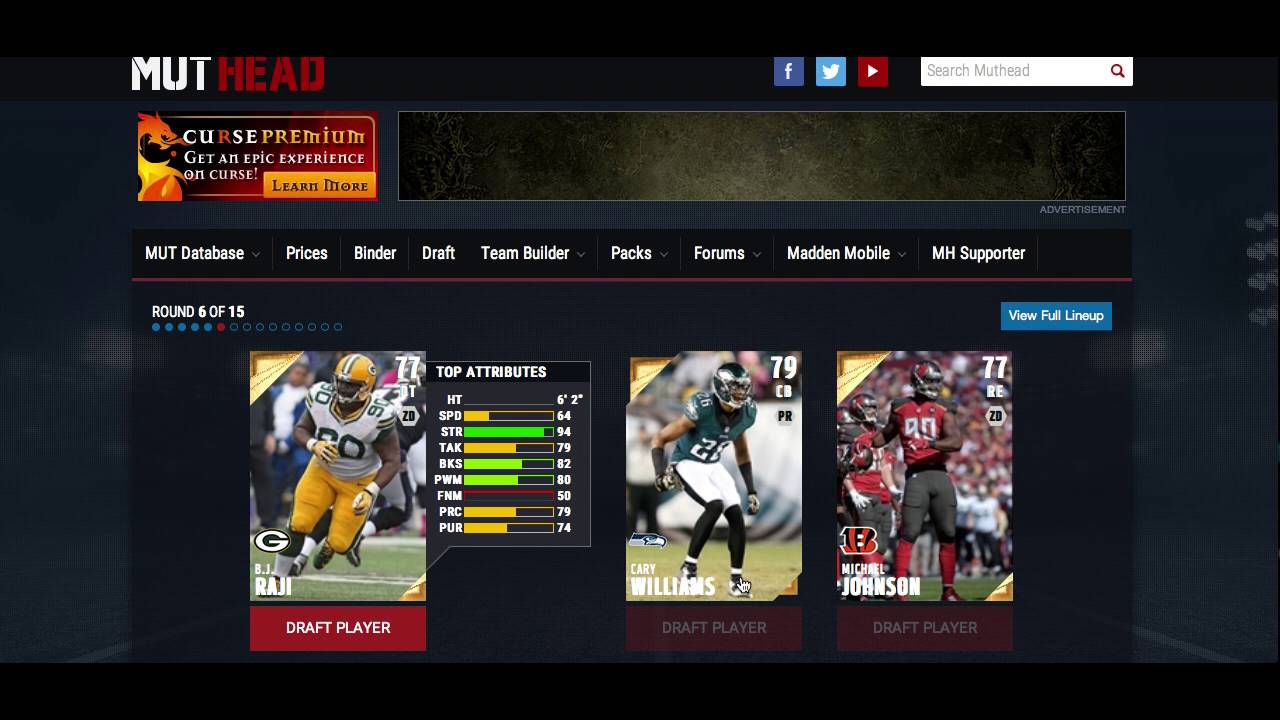Click the ZD chemistry badge on Raji card
The width and height of the screenshot is (1280, 720).
coord(408,416)
